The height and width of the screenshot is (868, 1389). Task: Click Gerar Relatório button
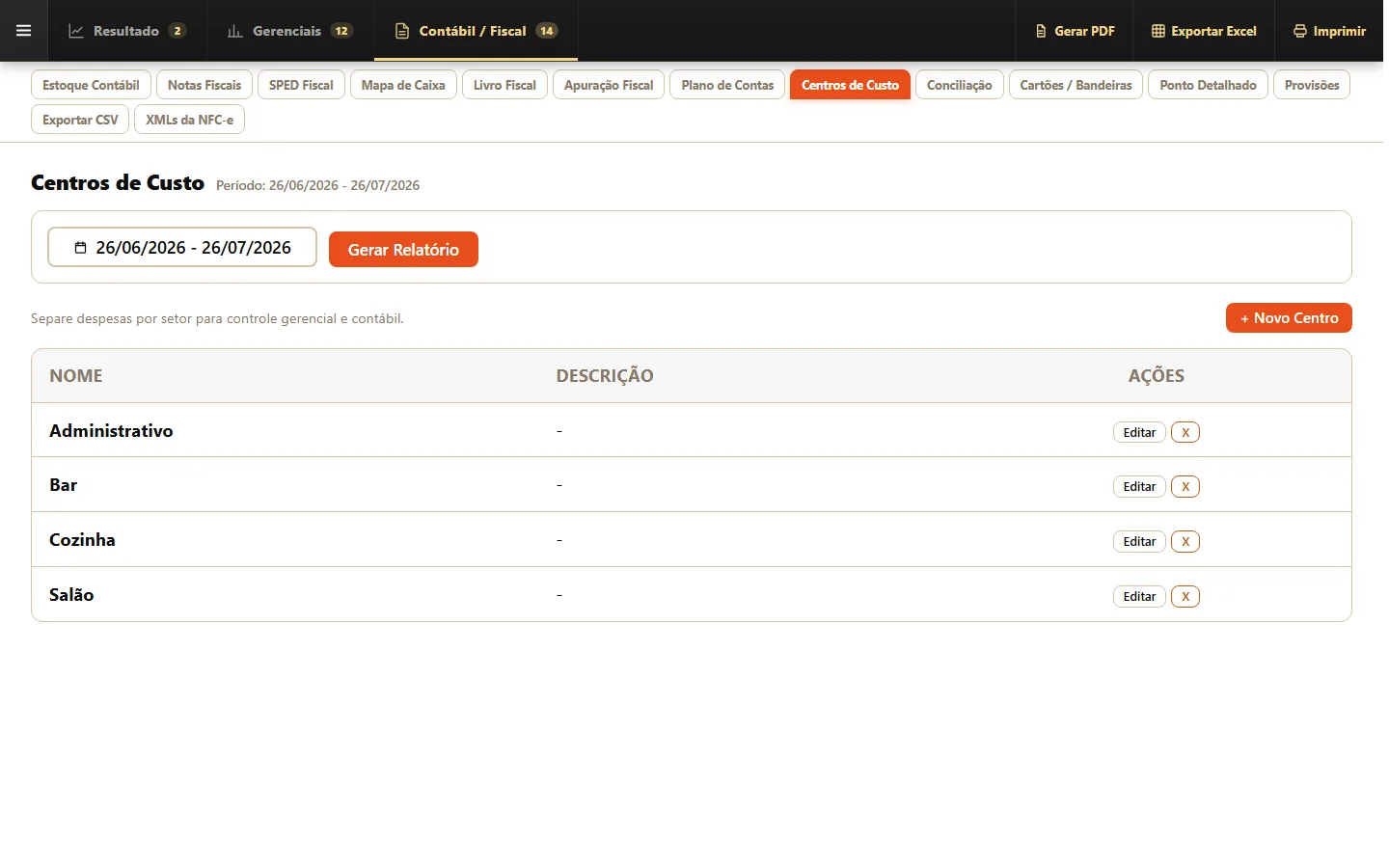pyautogui.click(x=403, y=250)
